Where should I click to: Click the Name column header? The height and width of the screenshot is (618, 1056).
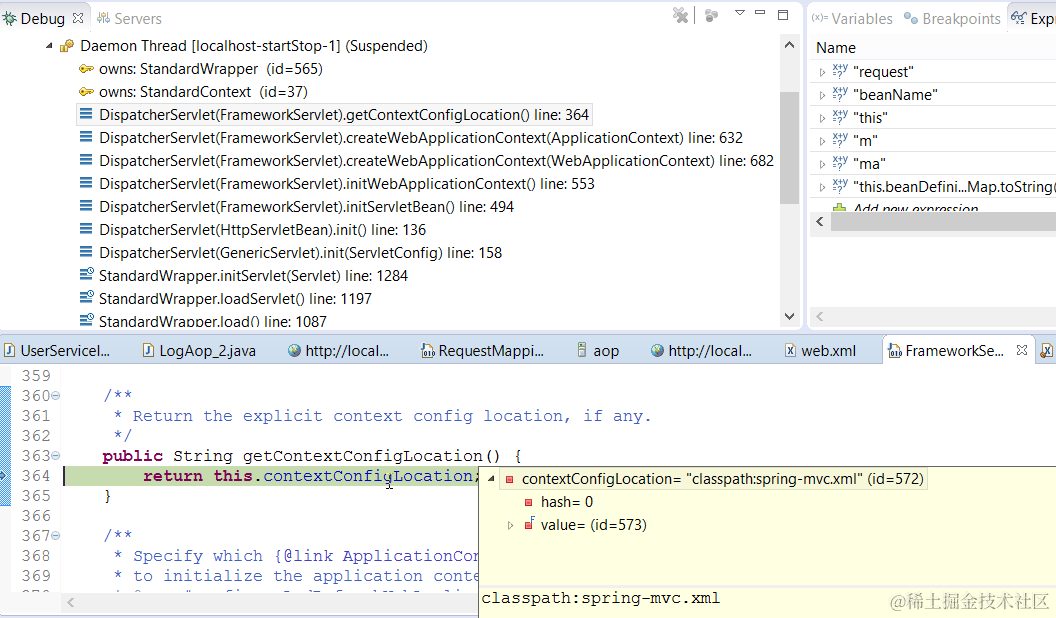tap(836, 48)
